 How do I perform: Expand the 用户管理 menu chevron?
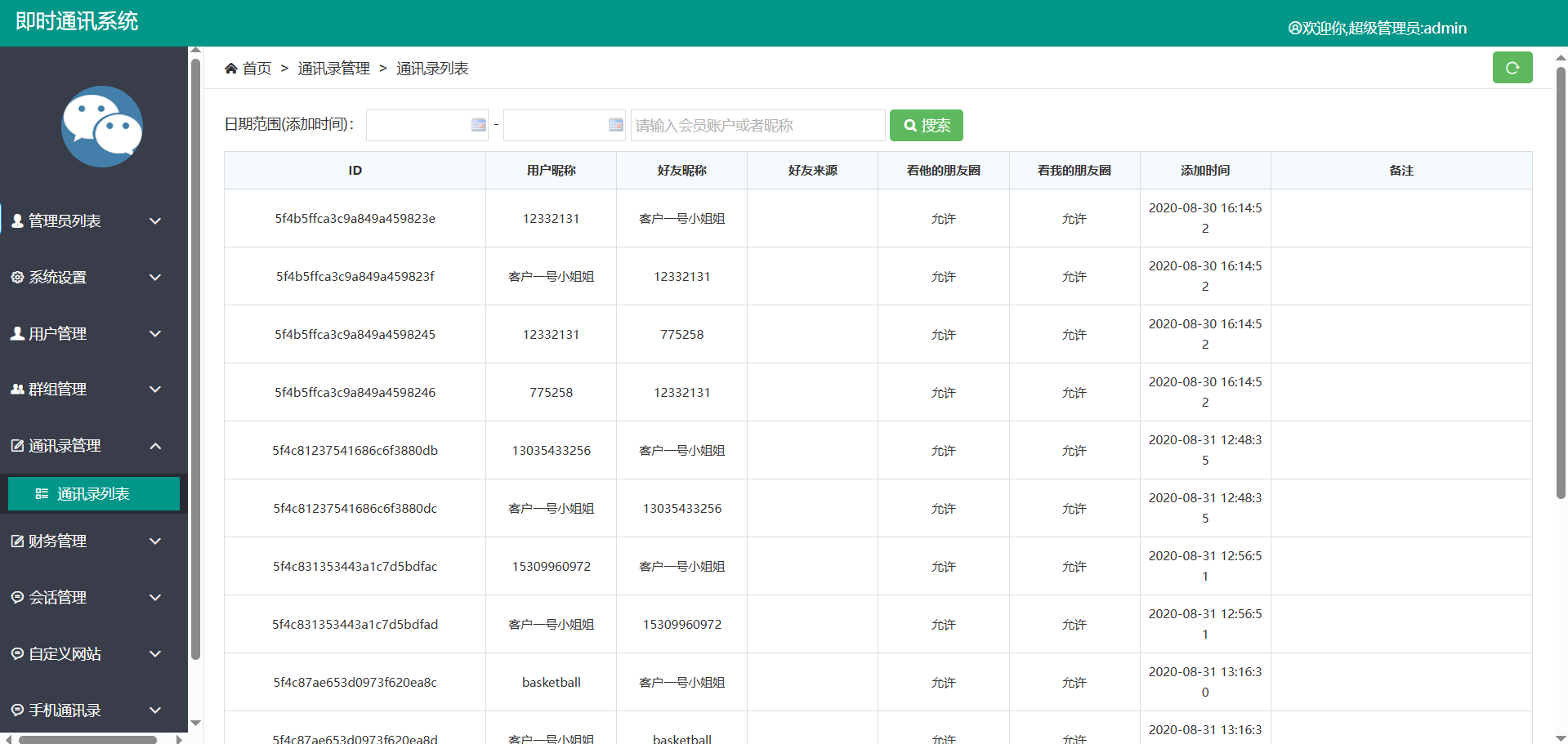pyautogui.click(x=155, y=334)
